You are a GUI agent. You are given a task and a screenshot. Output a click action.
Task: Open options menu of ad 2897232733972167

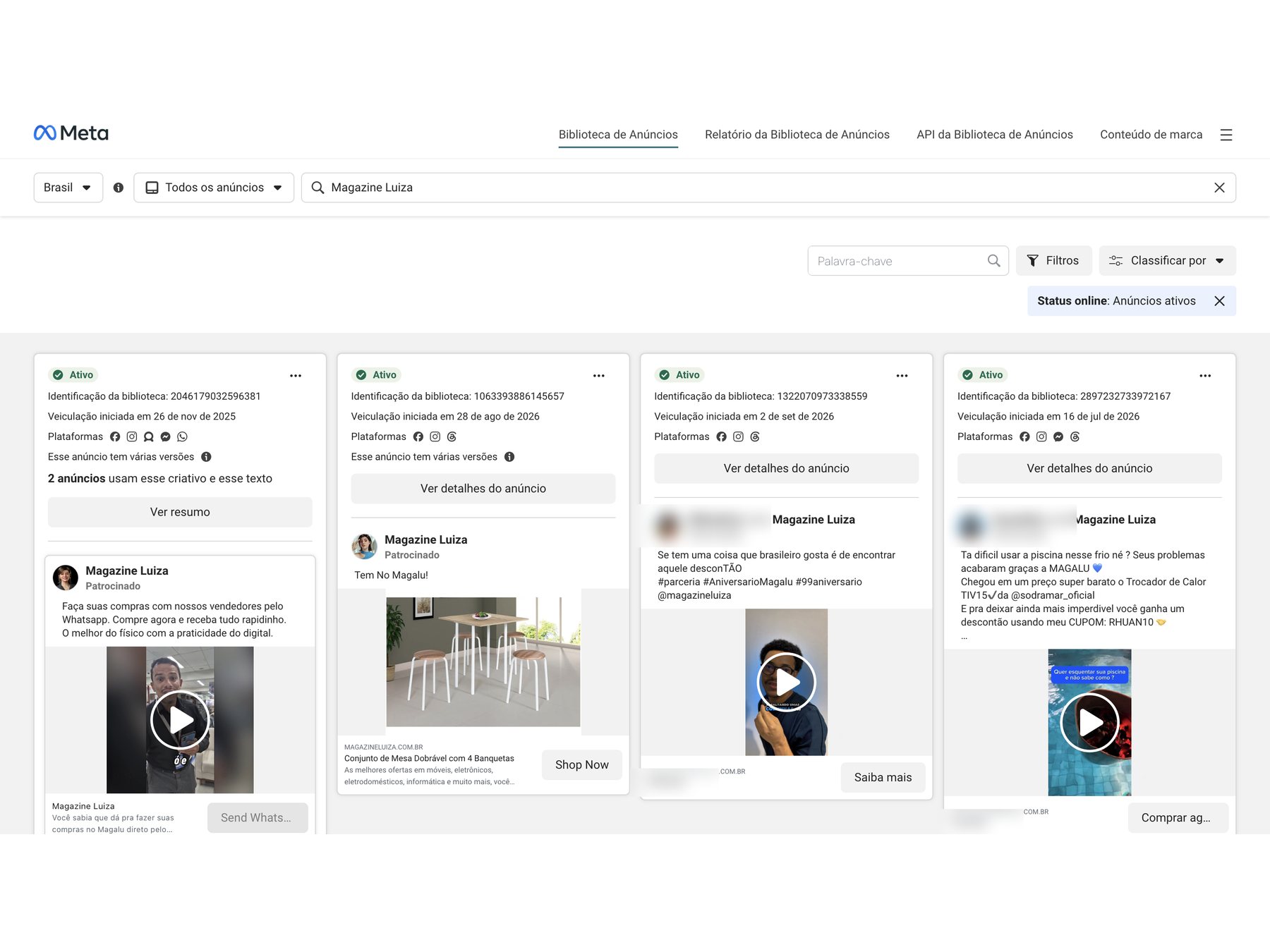click(x=1205, y=376)
